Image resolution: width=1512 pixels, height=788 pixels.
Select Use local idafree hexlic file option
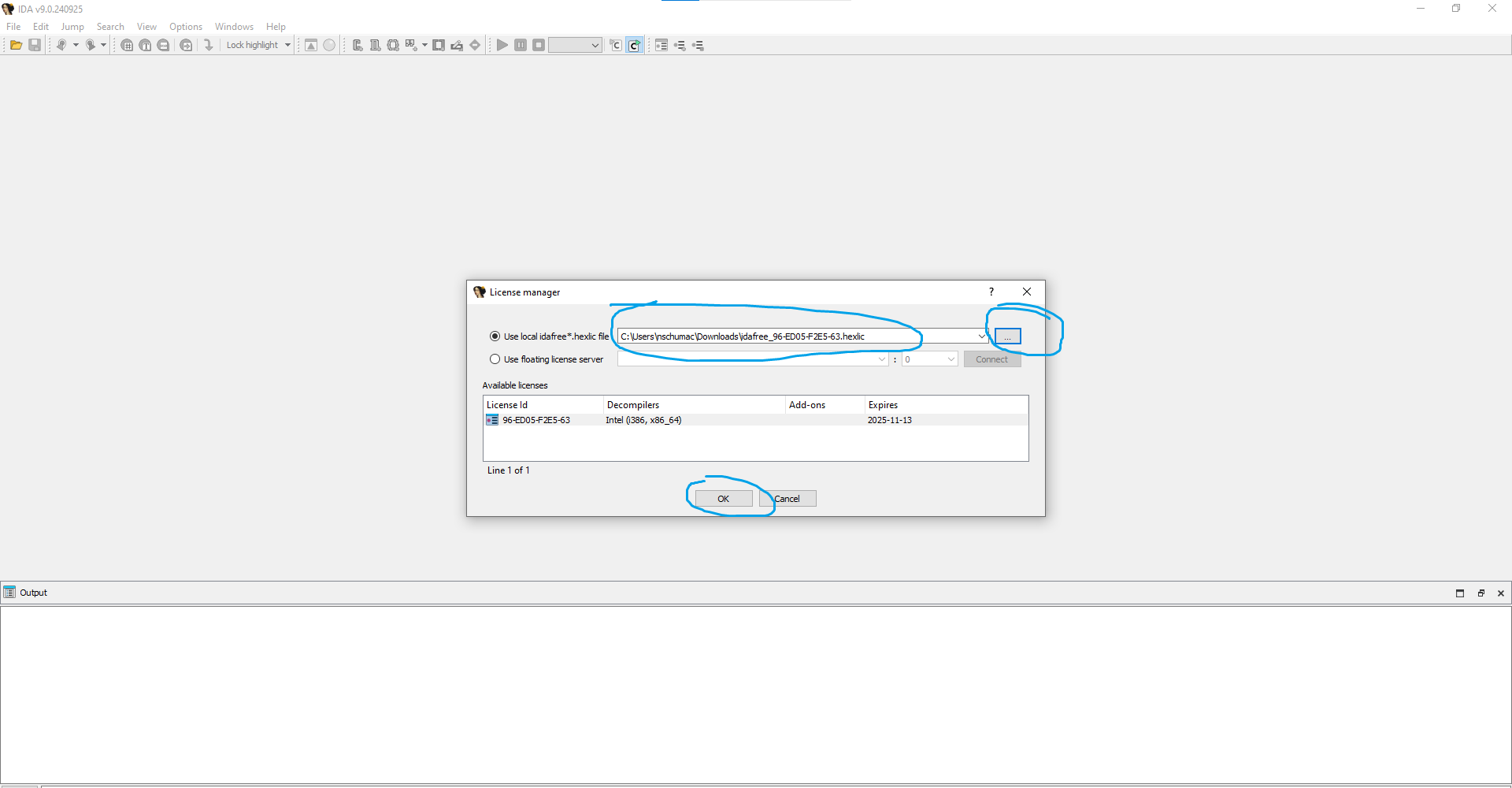(x=495, y=336)
